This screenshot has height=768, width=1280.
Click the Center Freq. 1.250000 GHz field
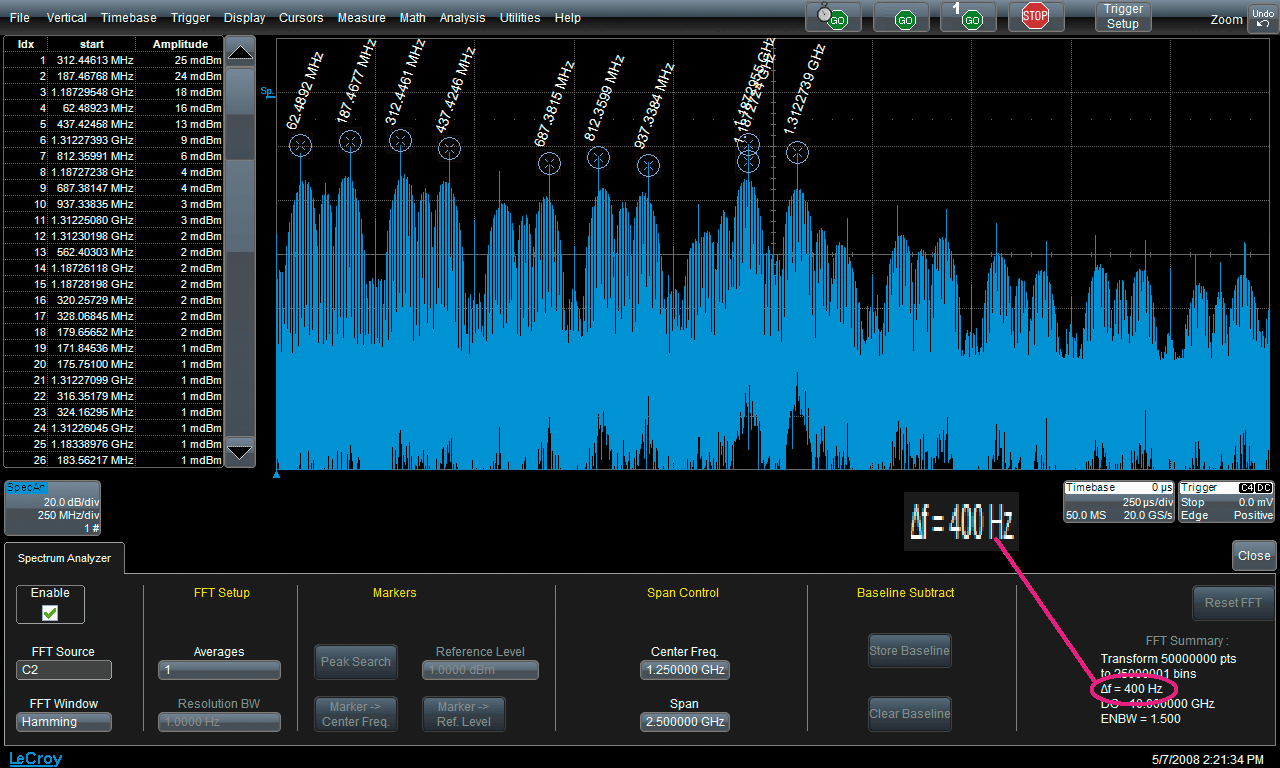point(684,670)
